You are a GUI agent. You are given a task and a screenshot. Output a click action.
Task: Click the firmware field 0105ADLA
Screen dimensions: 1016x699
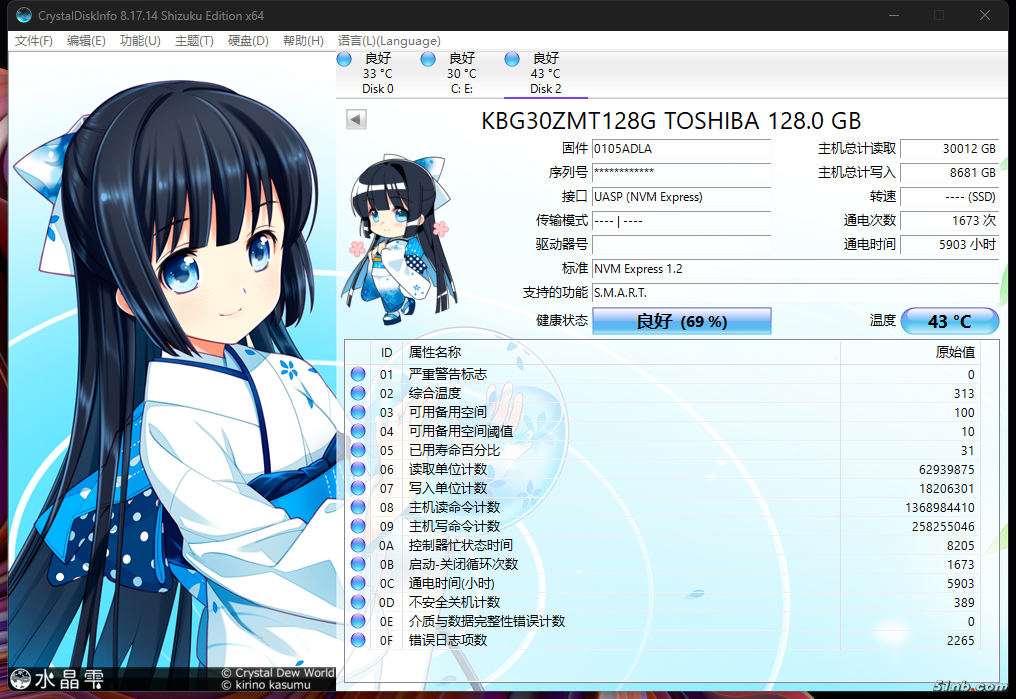point(682,148)
